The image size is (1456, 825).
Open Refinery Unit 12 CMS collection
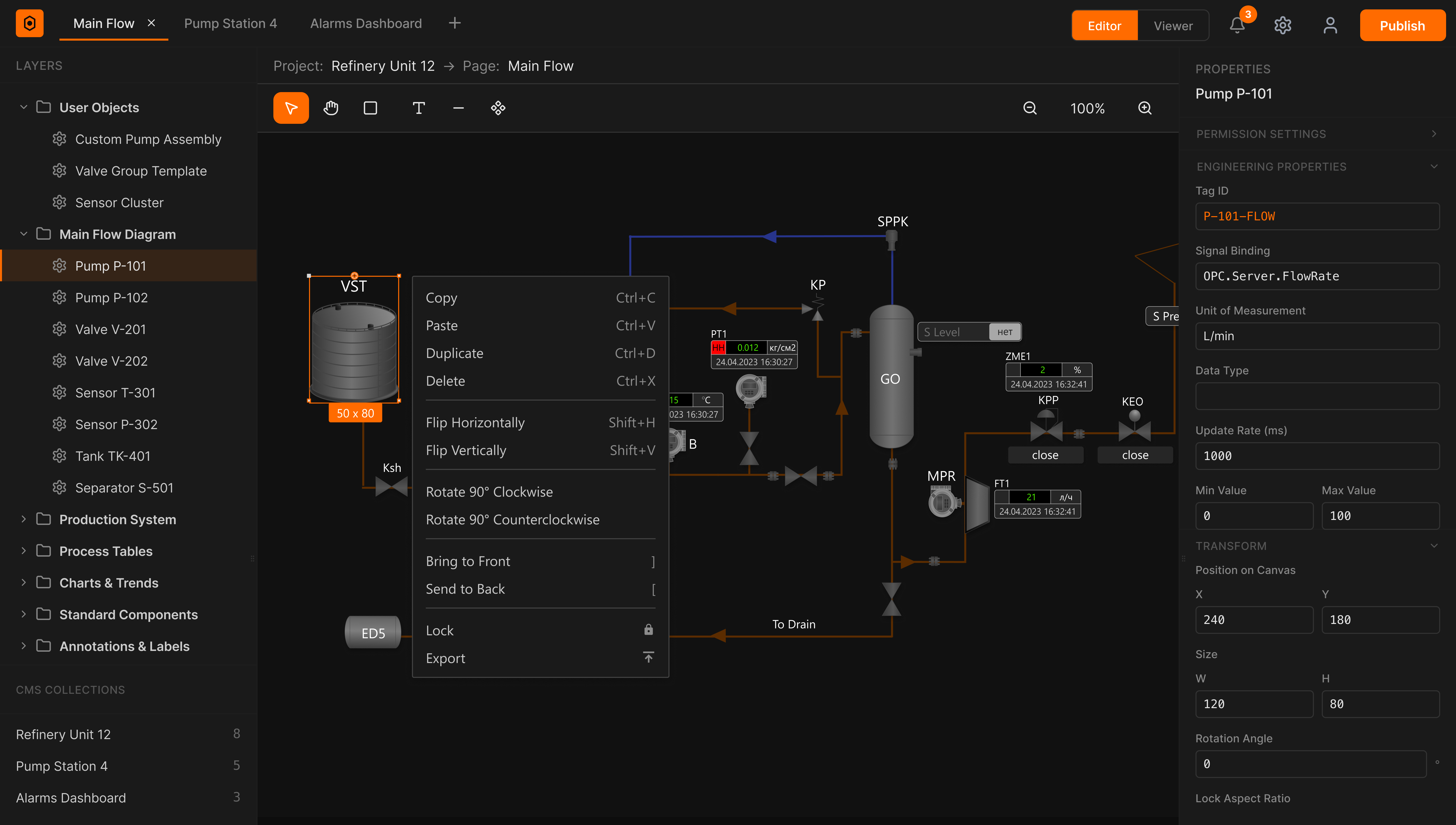tap(128, 734)
